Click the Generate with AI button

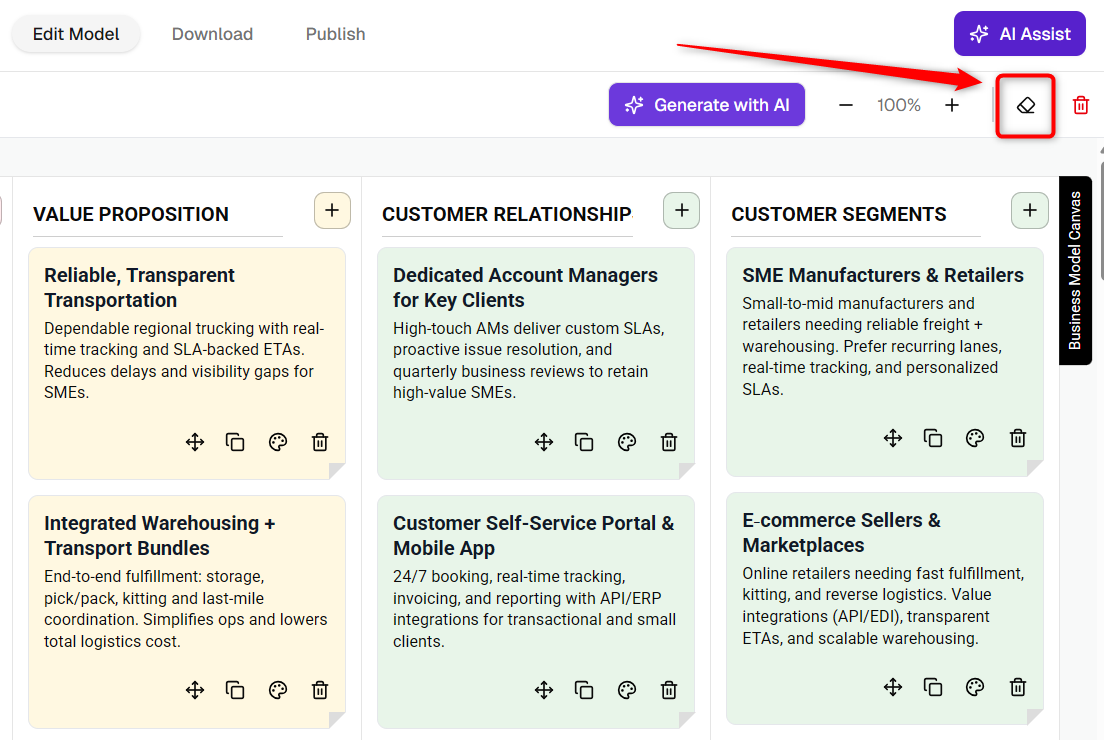[x=707, y=105]
